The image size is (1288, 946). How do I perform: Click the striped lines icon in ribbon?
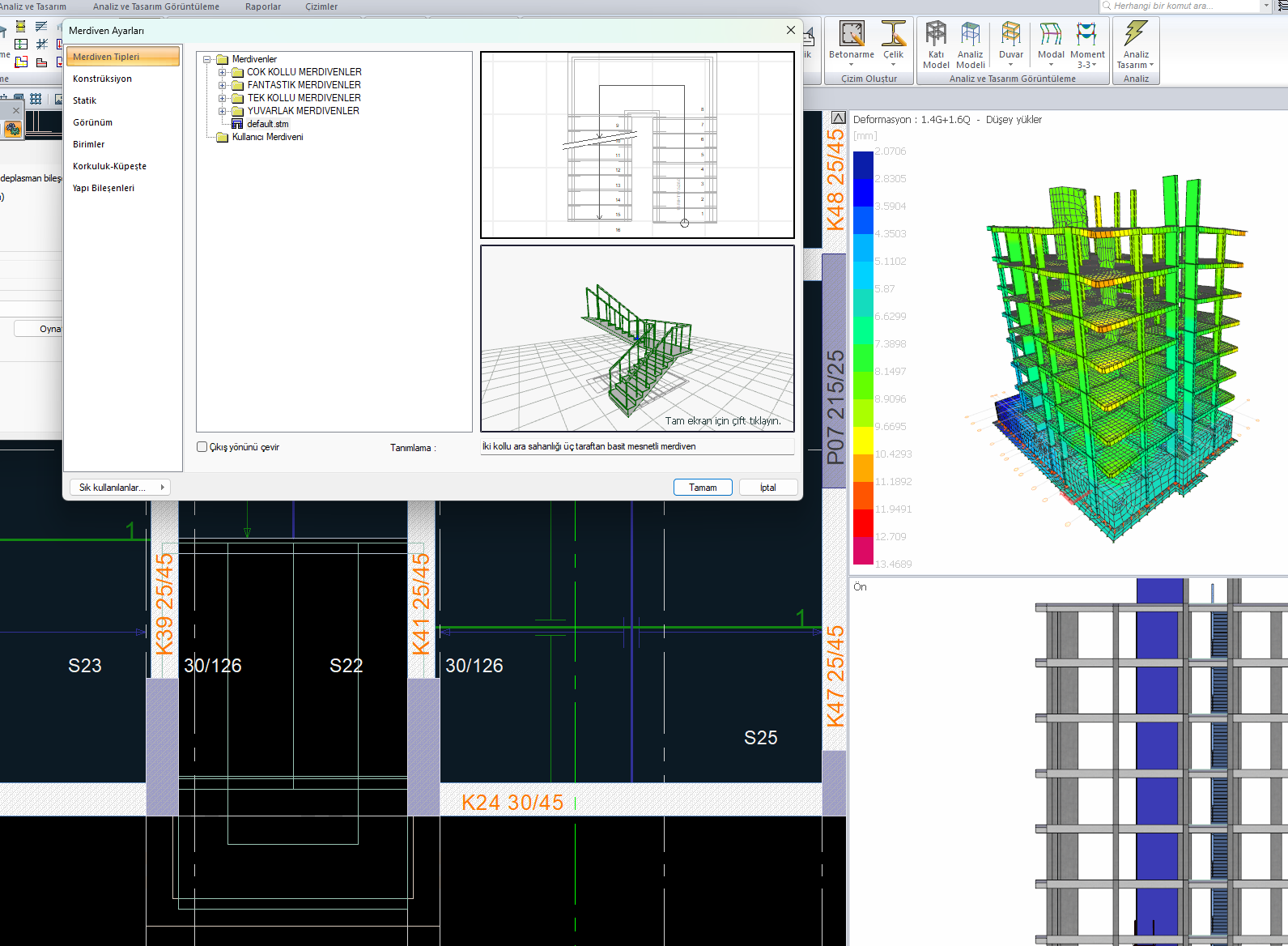(x=41, y=27)
